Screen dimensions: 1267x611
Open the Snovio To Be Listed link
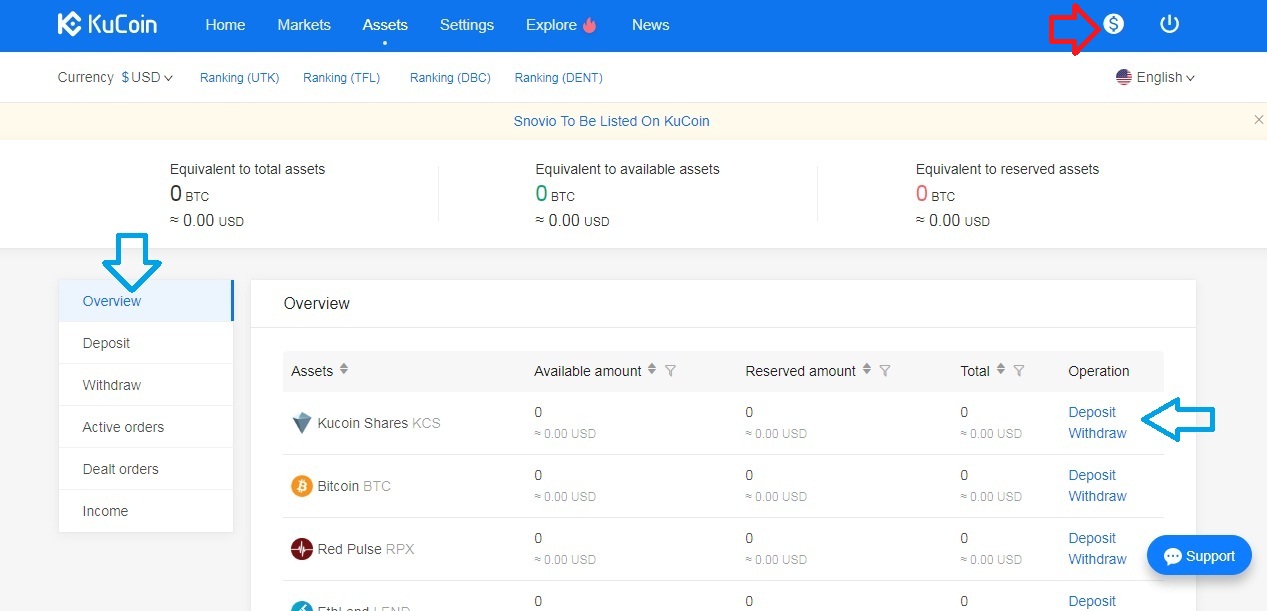click(x=611, y=121)
